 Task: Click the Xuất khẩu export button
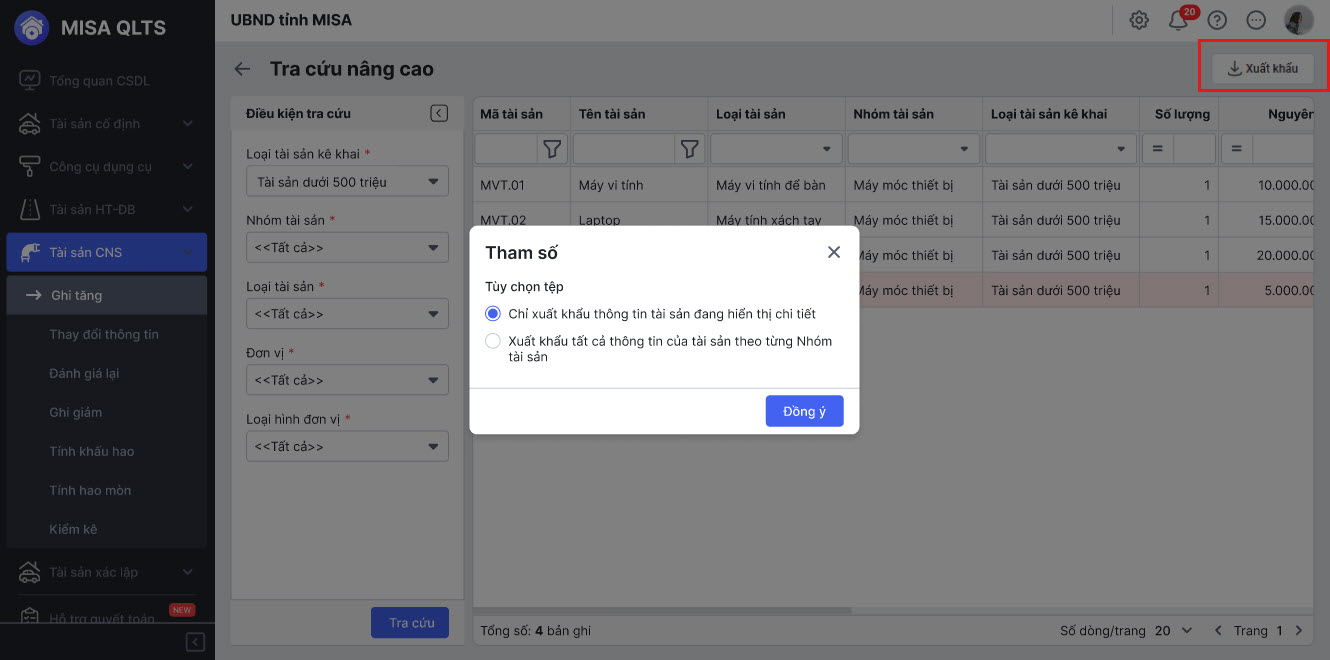[x=1262, y=68]
